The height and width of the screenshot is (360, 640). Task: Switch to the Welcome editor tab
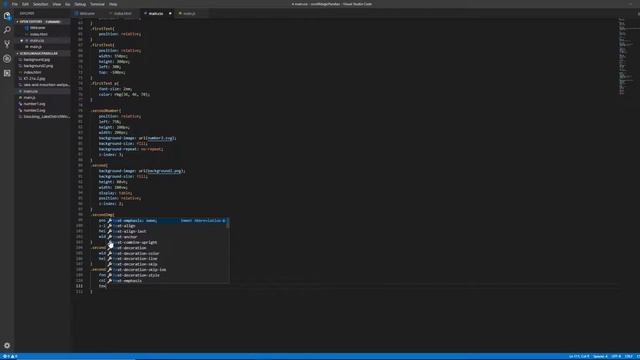(x=87, y=13)
